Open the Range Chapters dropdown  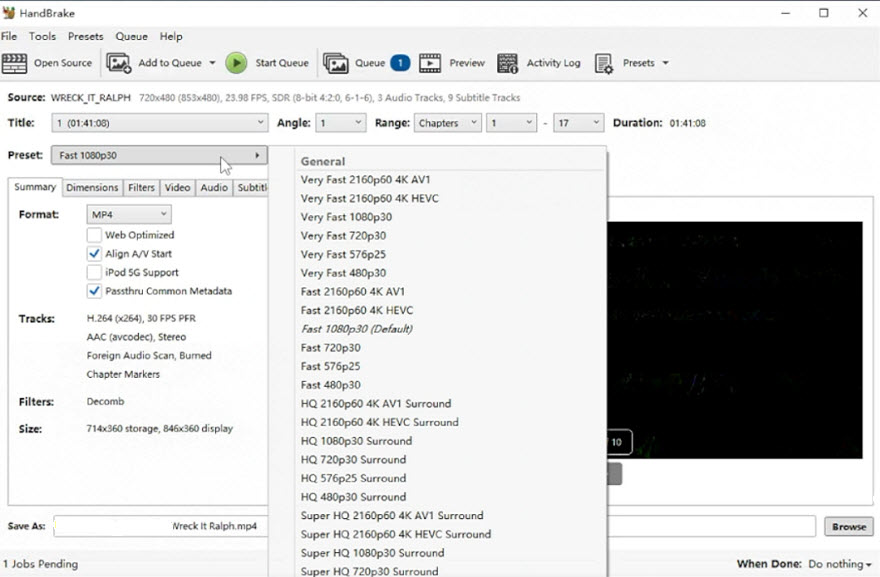point(447,123)
